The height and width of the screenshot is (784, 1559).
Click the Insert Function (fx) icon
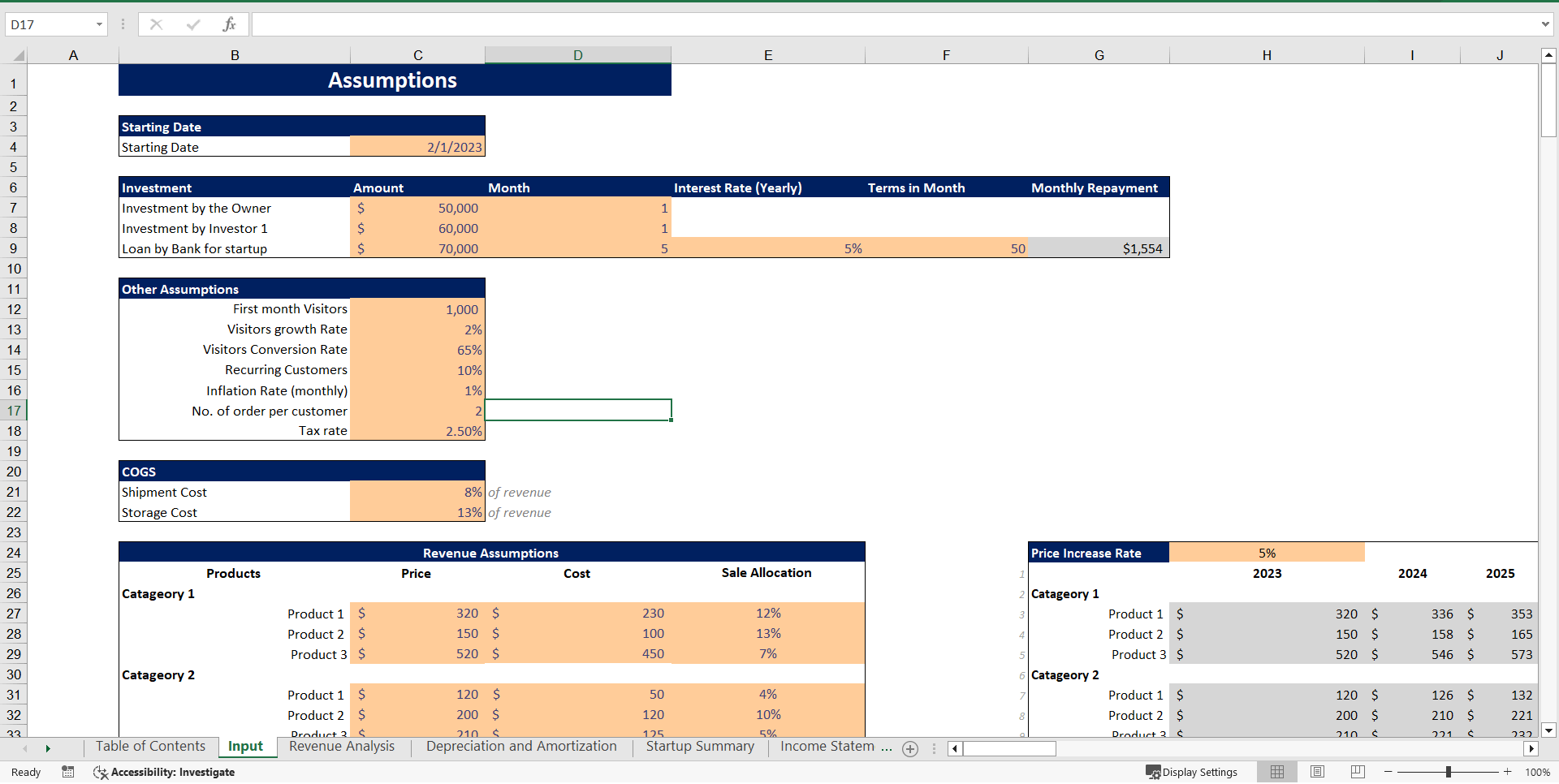pos(230,24)
